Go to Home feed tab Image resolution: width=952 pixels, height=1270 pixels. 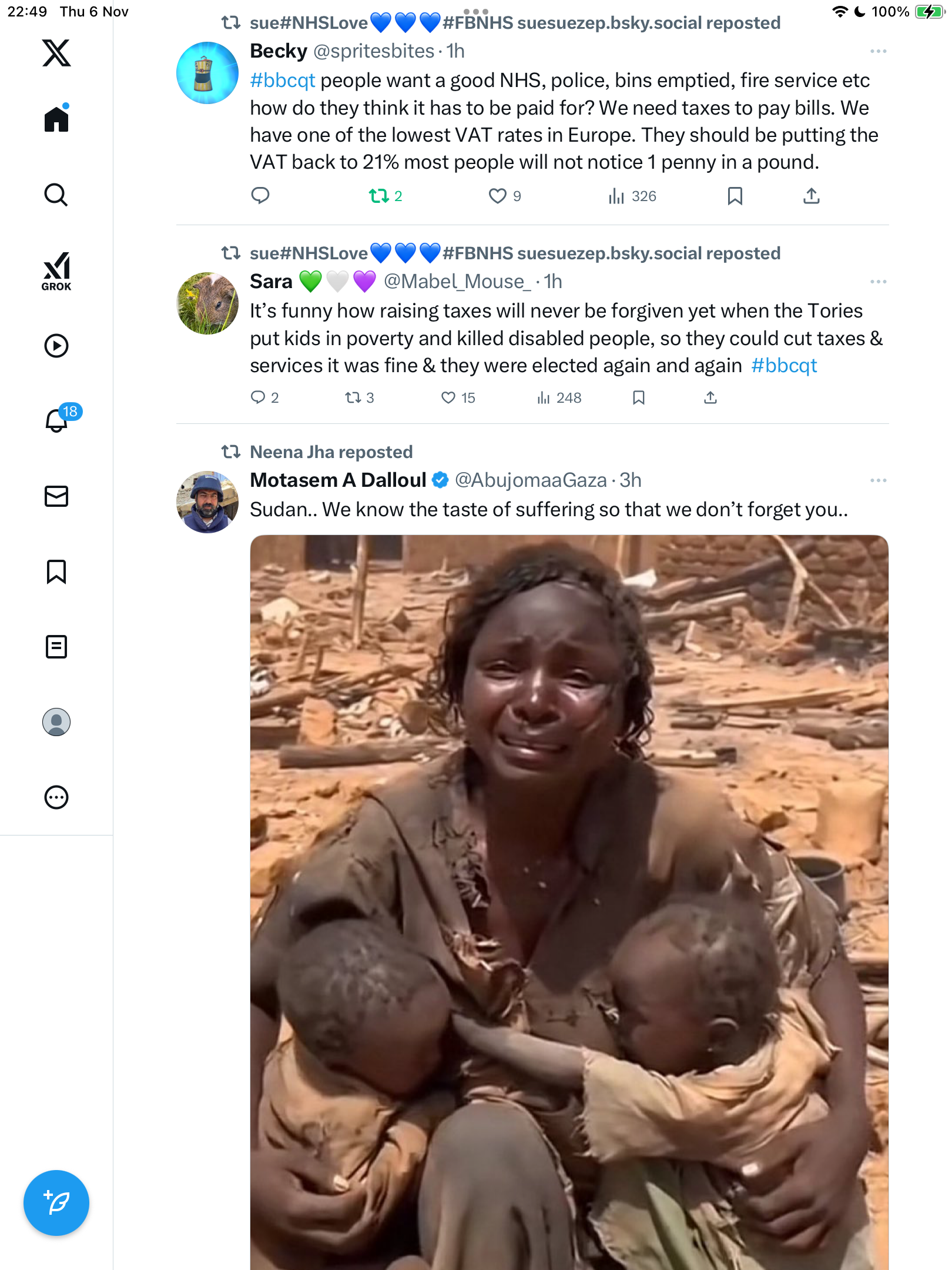(x=56, y=119)
